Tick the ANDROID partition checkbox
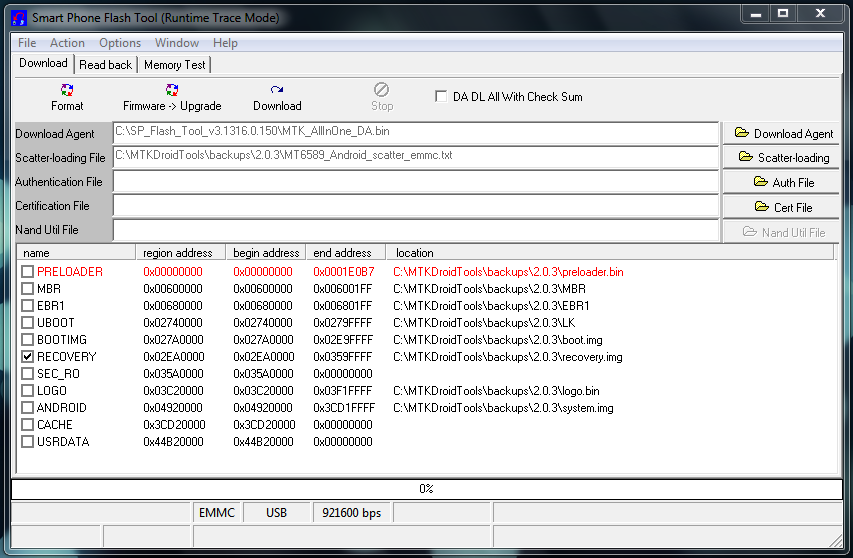 [x=28, y=408]
